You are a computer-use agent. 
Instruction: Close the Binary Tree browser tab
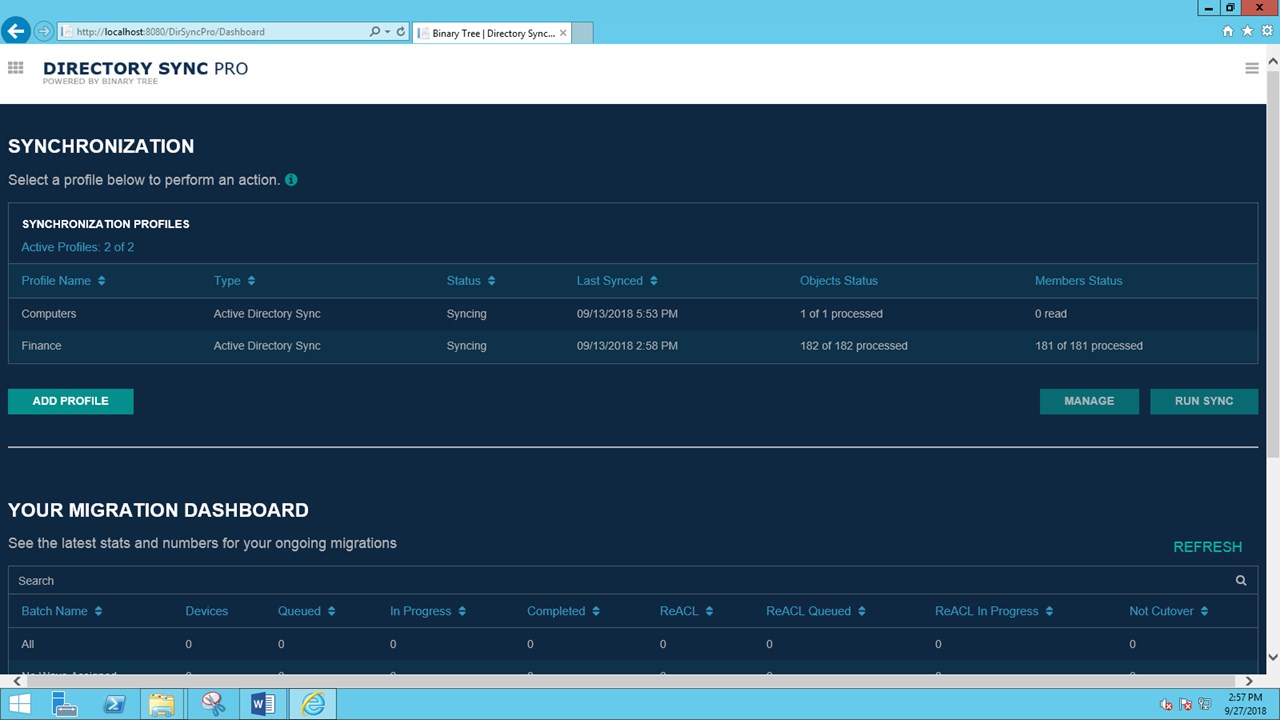click(563, 33)
